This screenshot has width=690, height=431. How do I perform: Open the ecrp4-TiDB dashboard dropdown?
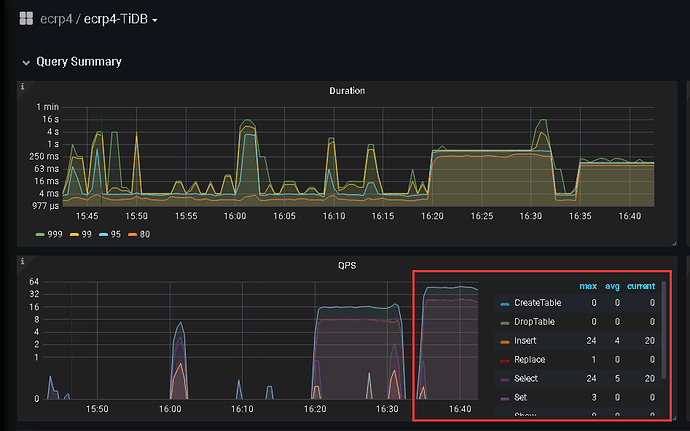[124, 19]
